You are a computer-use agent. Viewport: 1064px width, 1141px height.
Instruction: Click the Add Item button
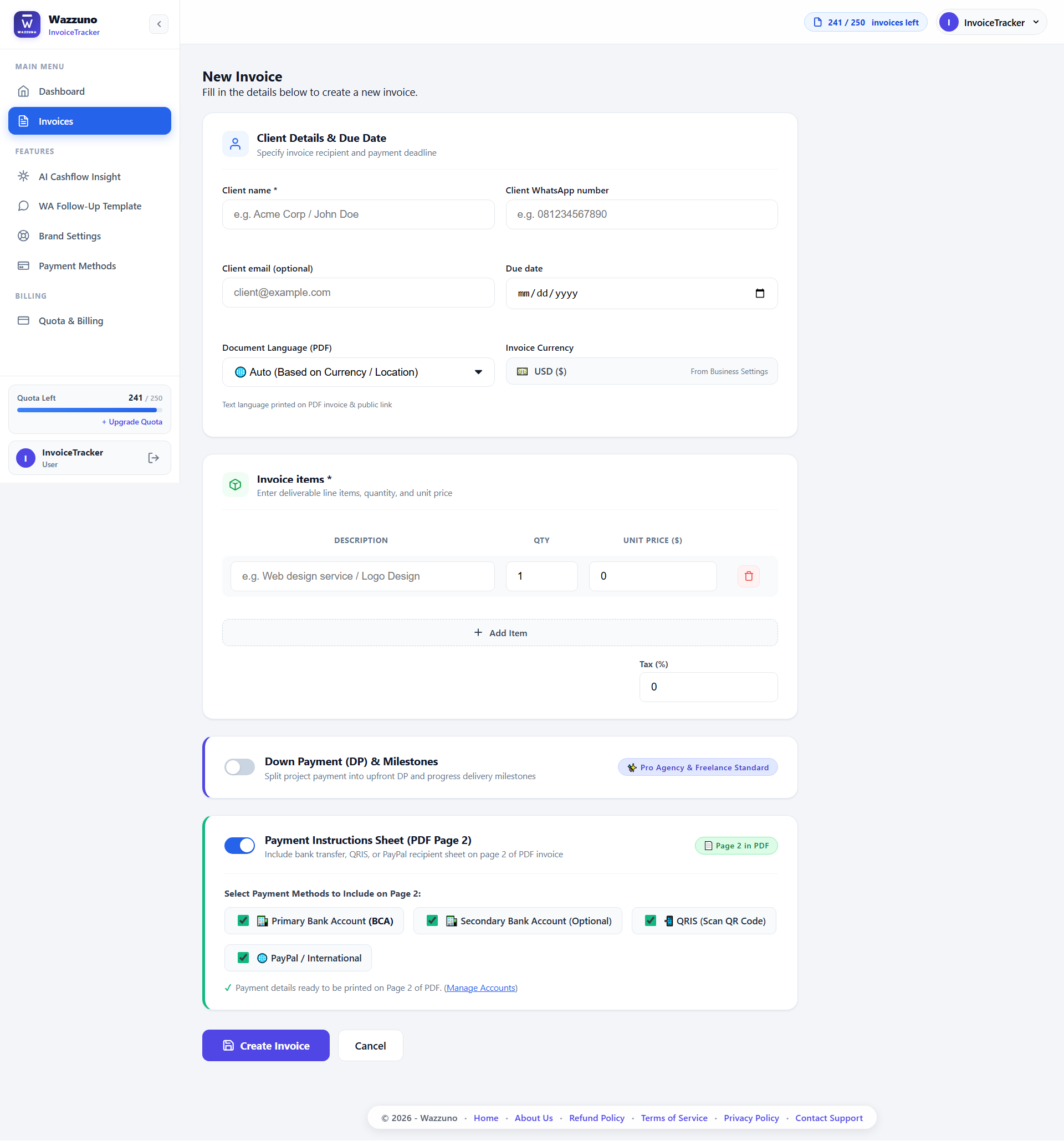500,632
